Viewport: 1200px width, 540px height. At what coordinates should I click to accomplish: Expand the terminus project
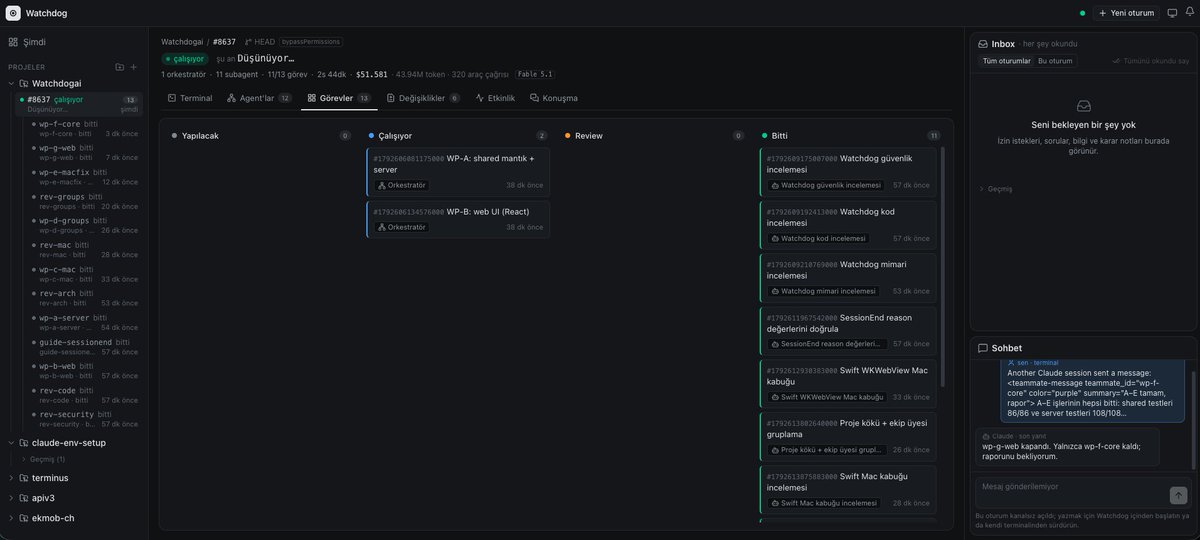click(x=11, y=478)
